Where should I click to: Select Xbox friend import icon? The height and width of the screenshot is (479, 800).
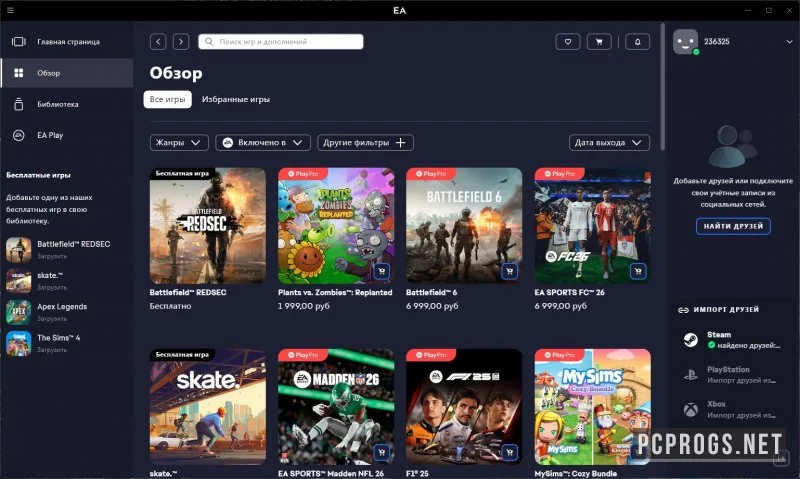click(x=690, y=410)
